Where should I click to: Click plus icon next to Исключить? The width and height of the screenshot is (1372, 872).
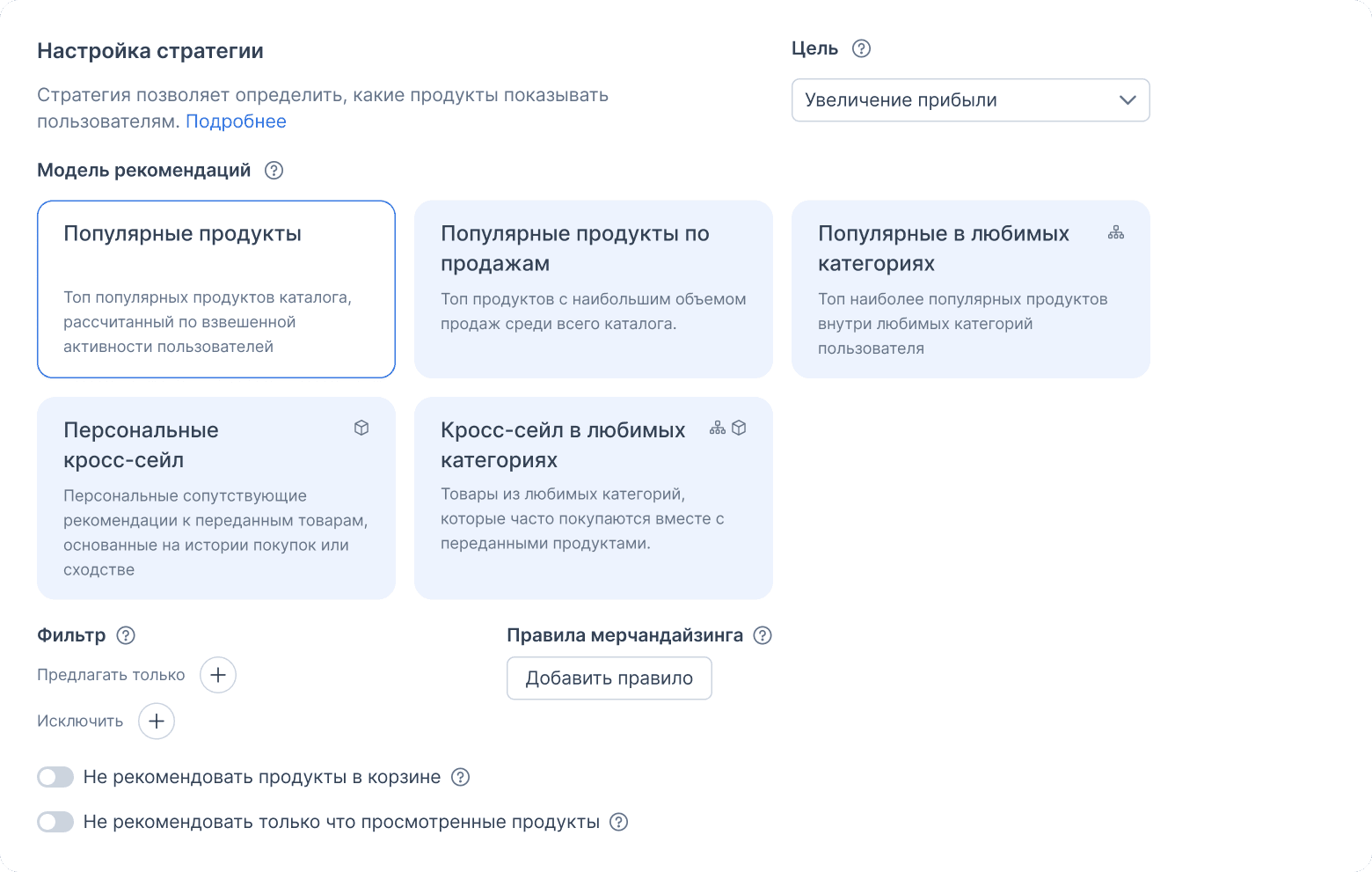(x=157, y=721)
